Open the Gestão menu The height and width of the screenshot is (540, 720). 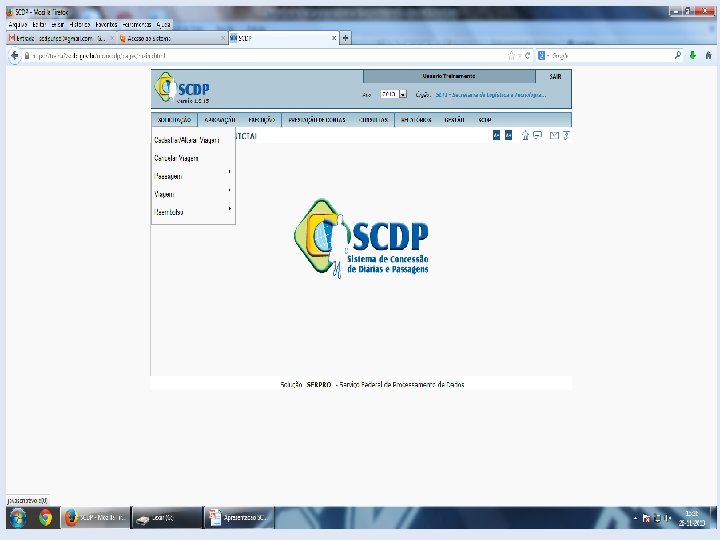tap(454, 119)
